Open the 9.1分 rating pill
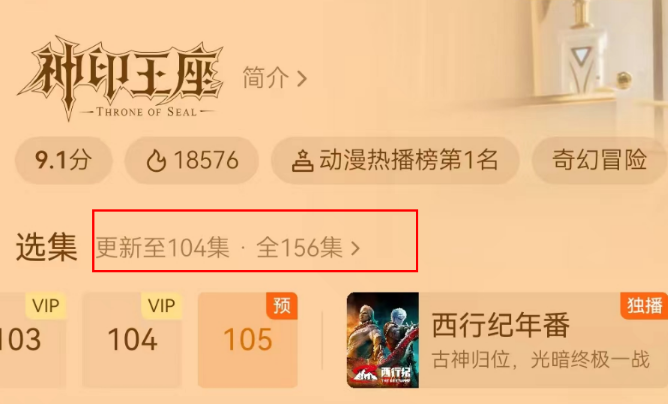Screen dimensions: 668x404 coord(63,161)
